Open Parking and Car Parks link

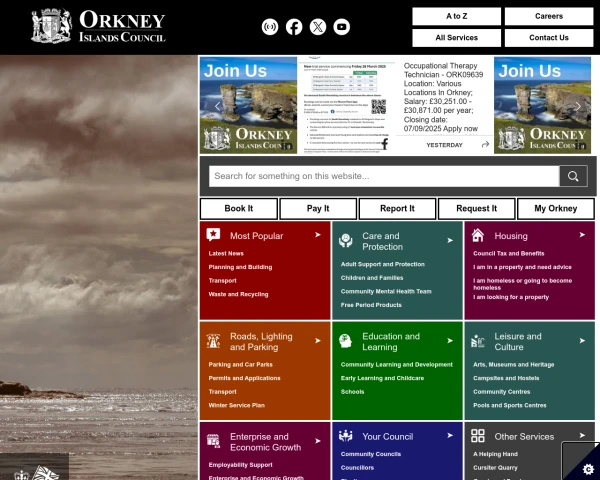point(240,364)
